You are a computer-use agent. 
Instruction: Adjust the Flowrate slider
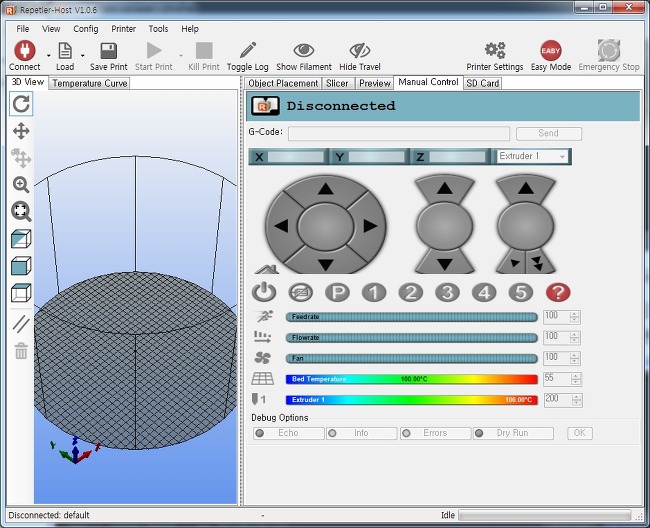(411, 338)
